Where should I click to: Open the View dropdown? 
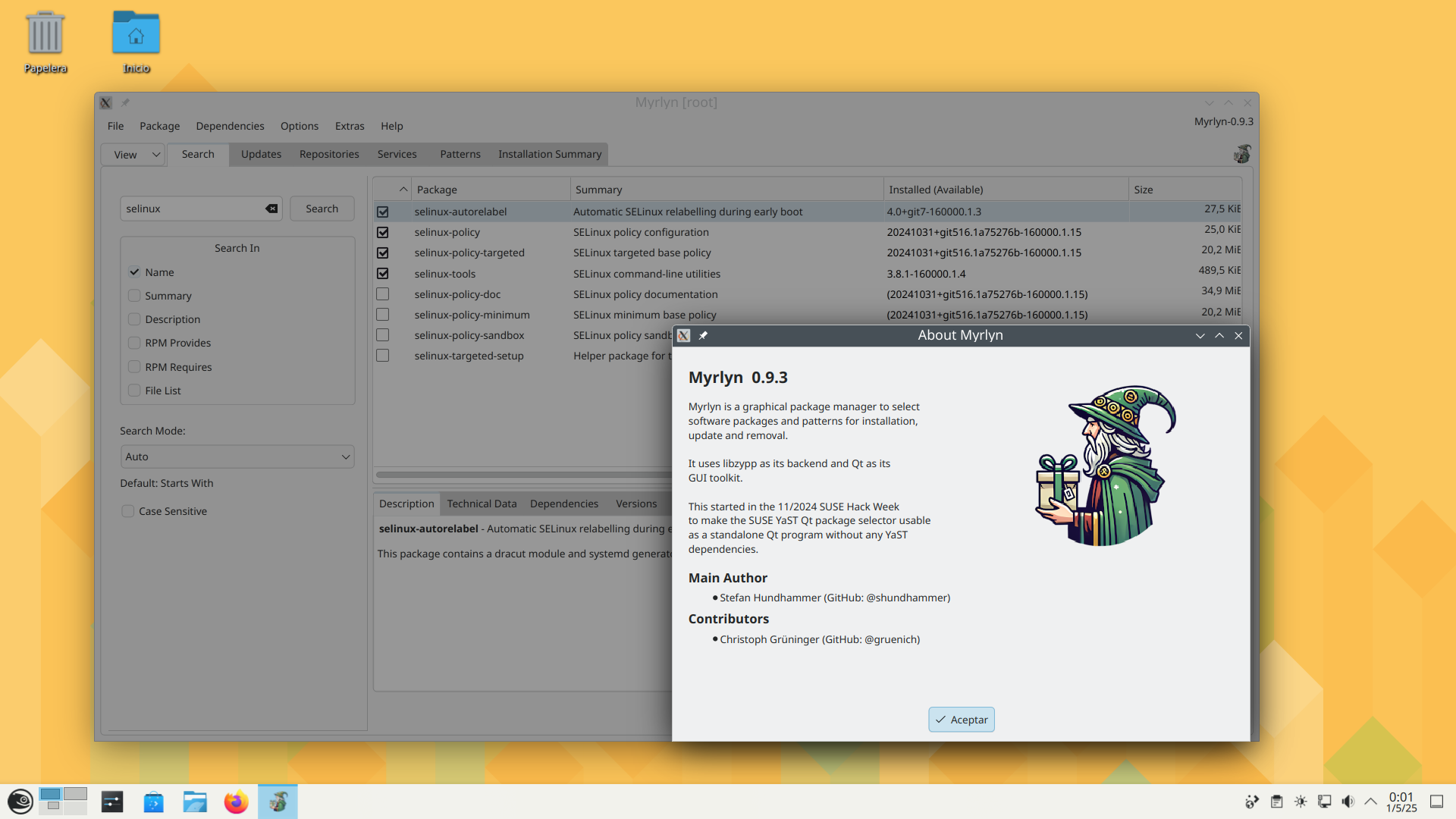(x=134, y=155)
